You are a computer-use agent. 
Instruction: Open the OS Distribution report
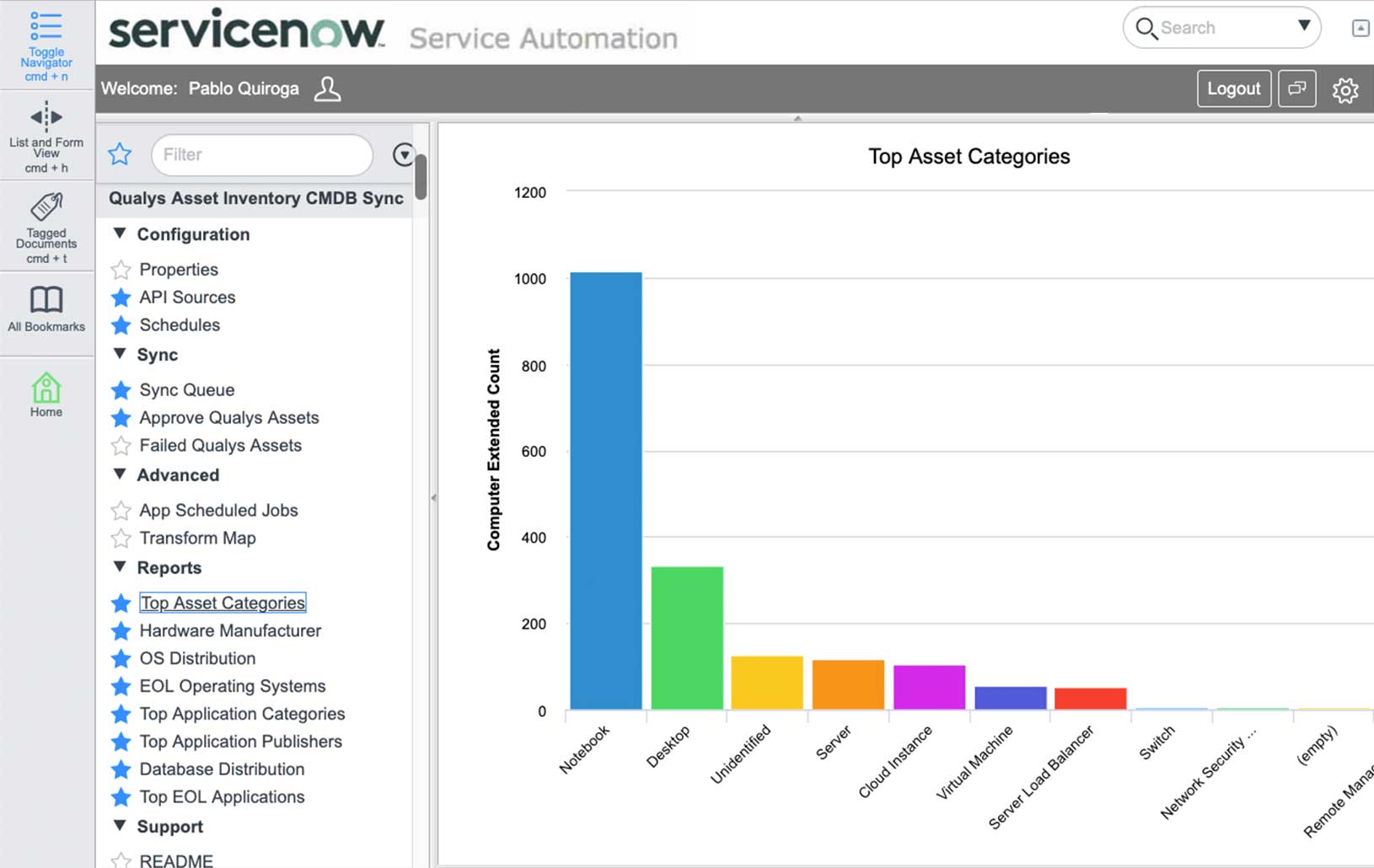[x=197, y=659]
